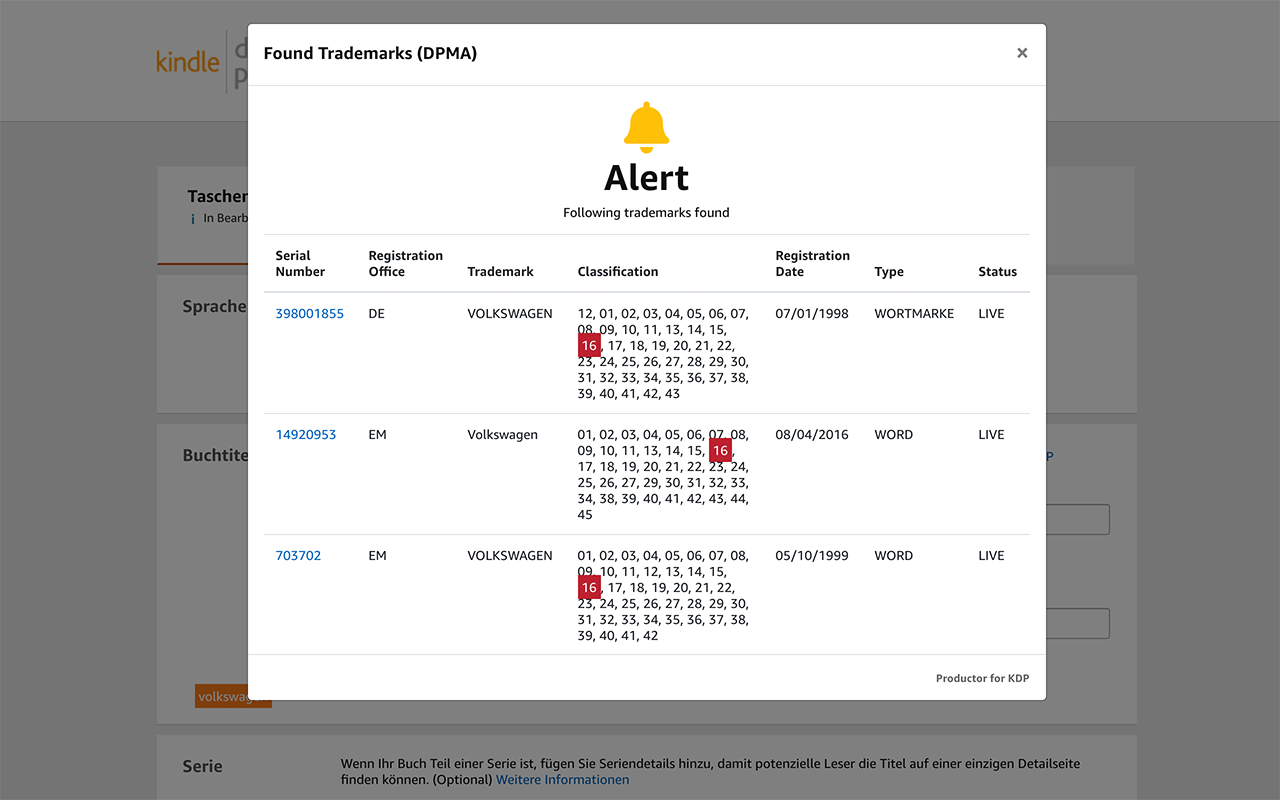Click highlighted class 16 in row 398001855
This screenshot has height=800, width=1280.
[589, 346]
